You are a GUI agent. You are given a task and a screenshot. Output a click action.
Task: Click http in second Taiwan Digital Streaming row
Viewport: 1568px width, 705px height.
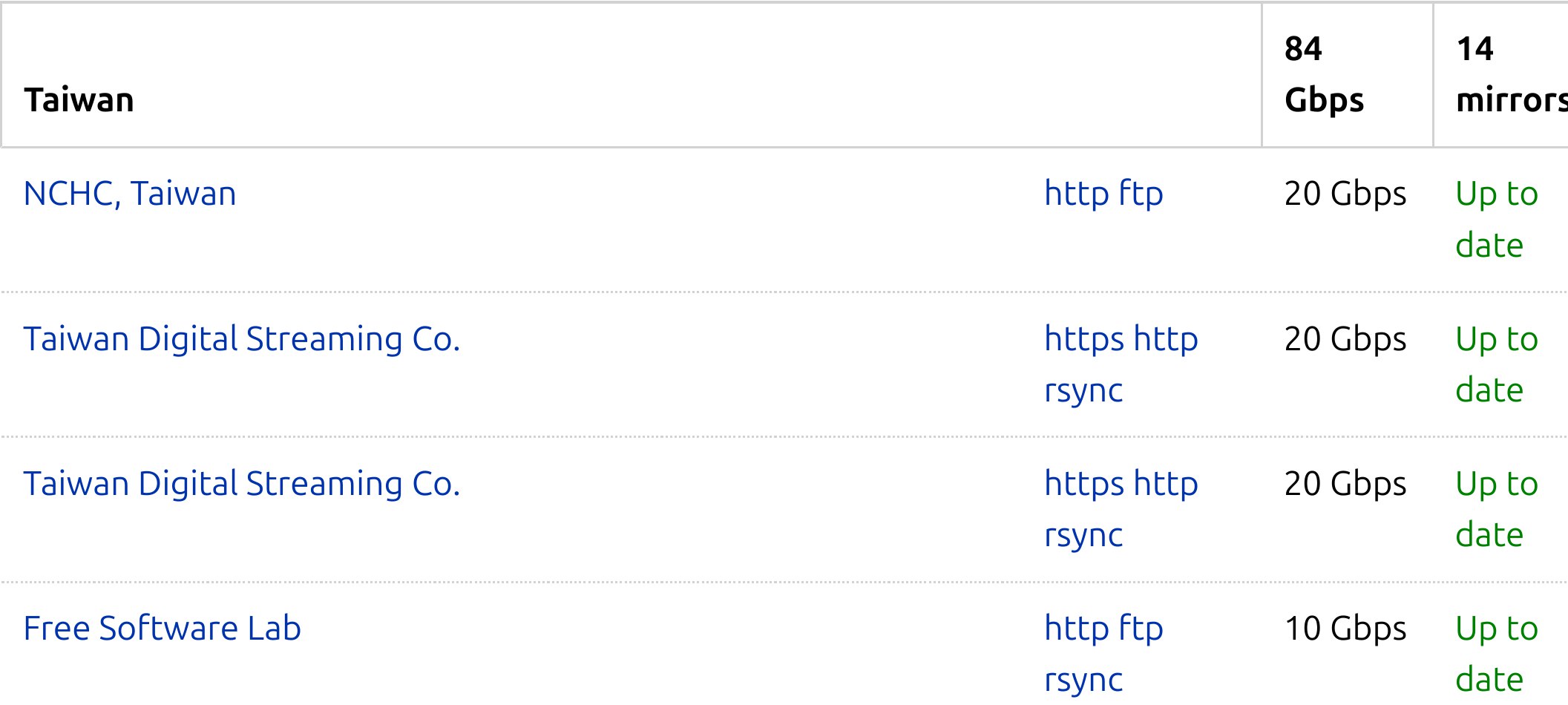pyautogui.click(x=1166, y=484)
